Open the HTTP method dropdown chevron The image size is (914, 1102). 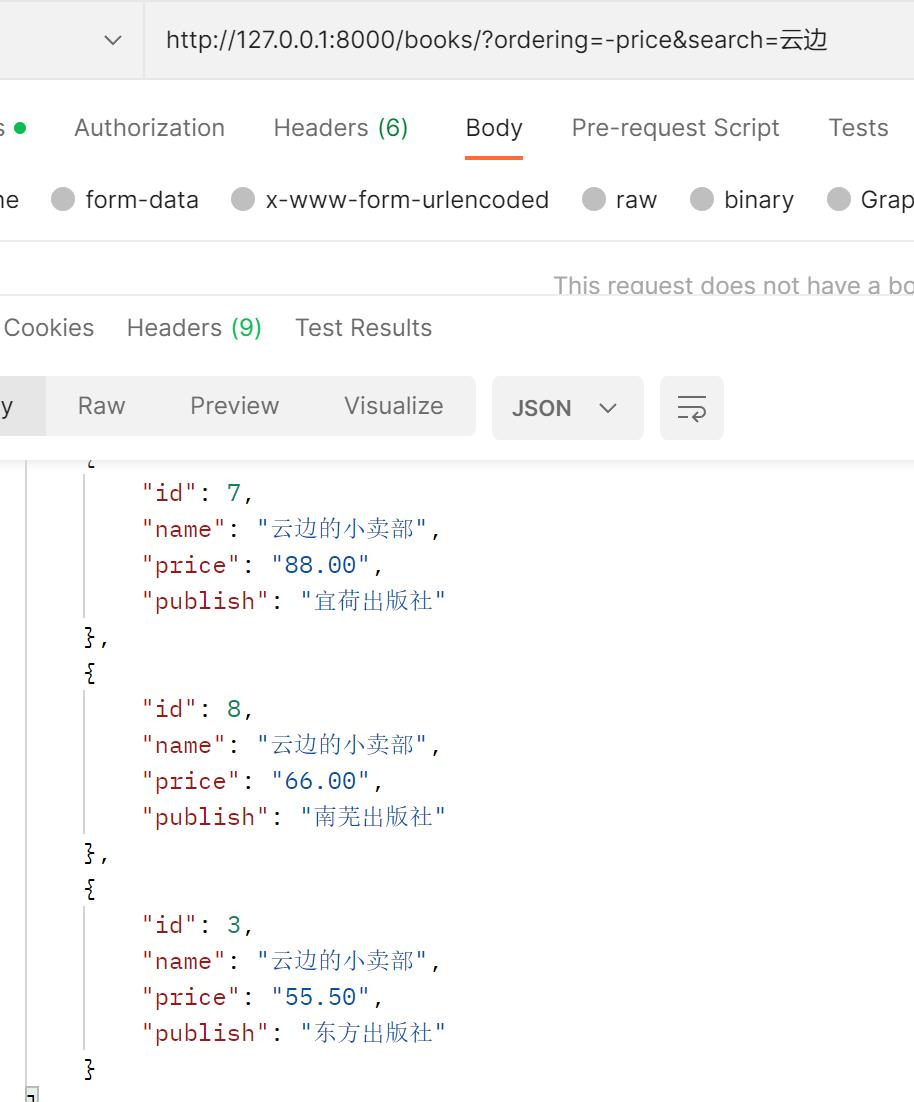tap(113, 40)
